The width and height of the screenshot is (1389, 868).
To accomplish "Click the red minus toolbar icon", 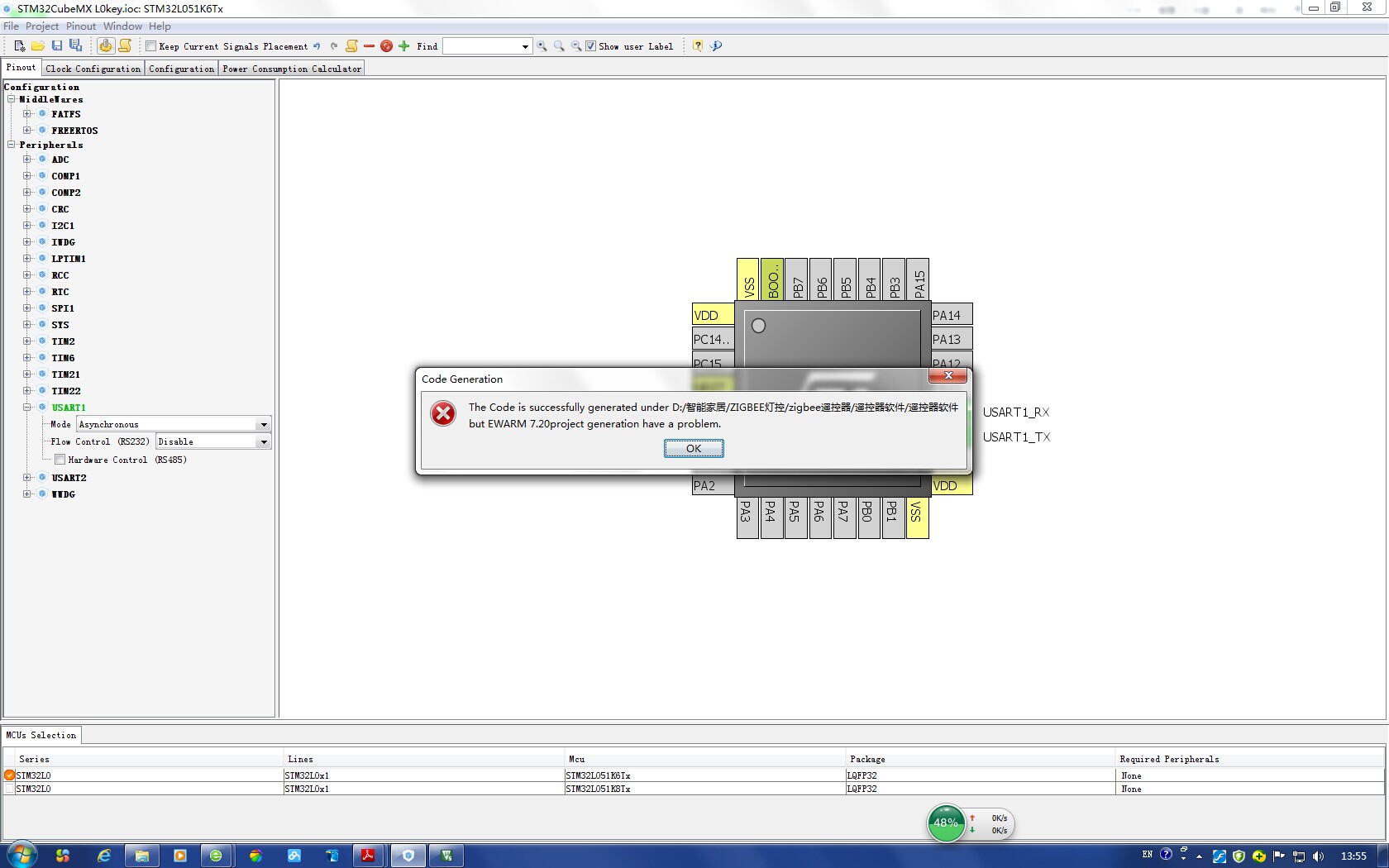I will (369, 46).
